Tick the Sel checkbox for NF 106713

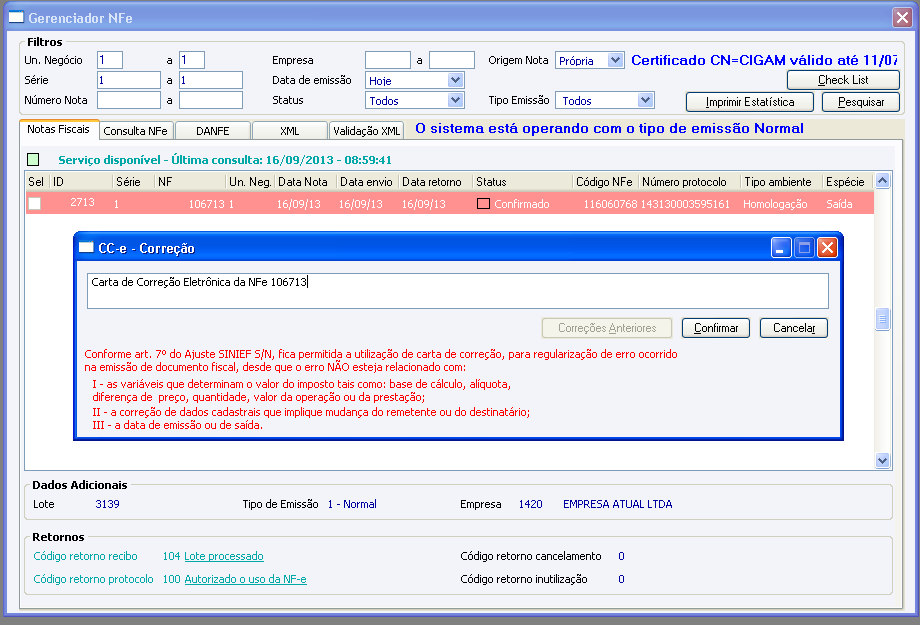tap(35, 204)
